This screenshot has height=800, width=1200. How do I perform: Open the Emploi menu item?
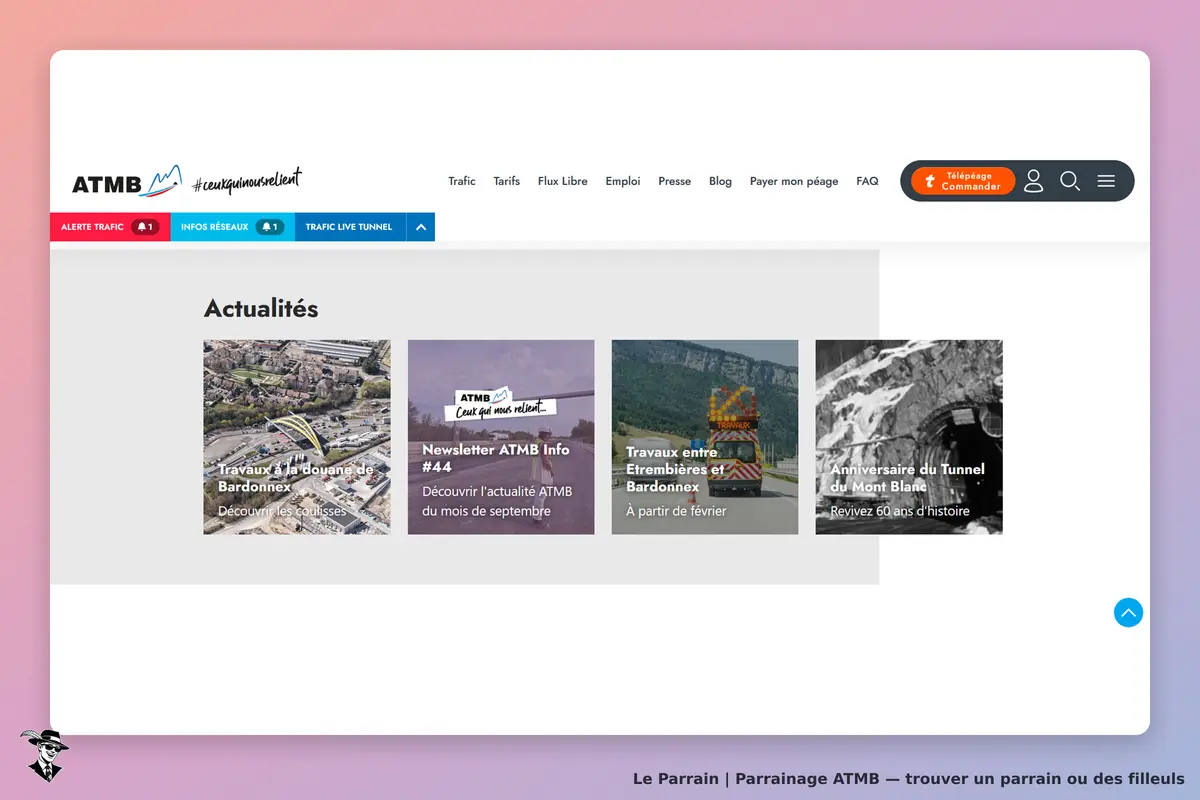coord(623,181)
